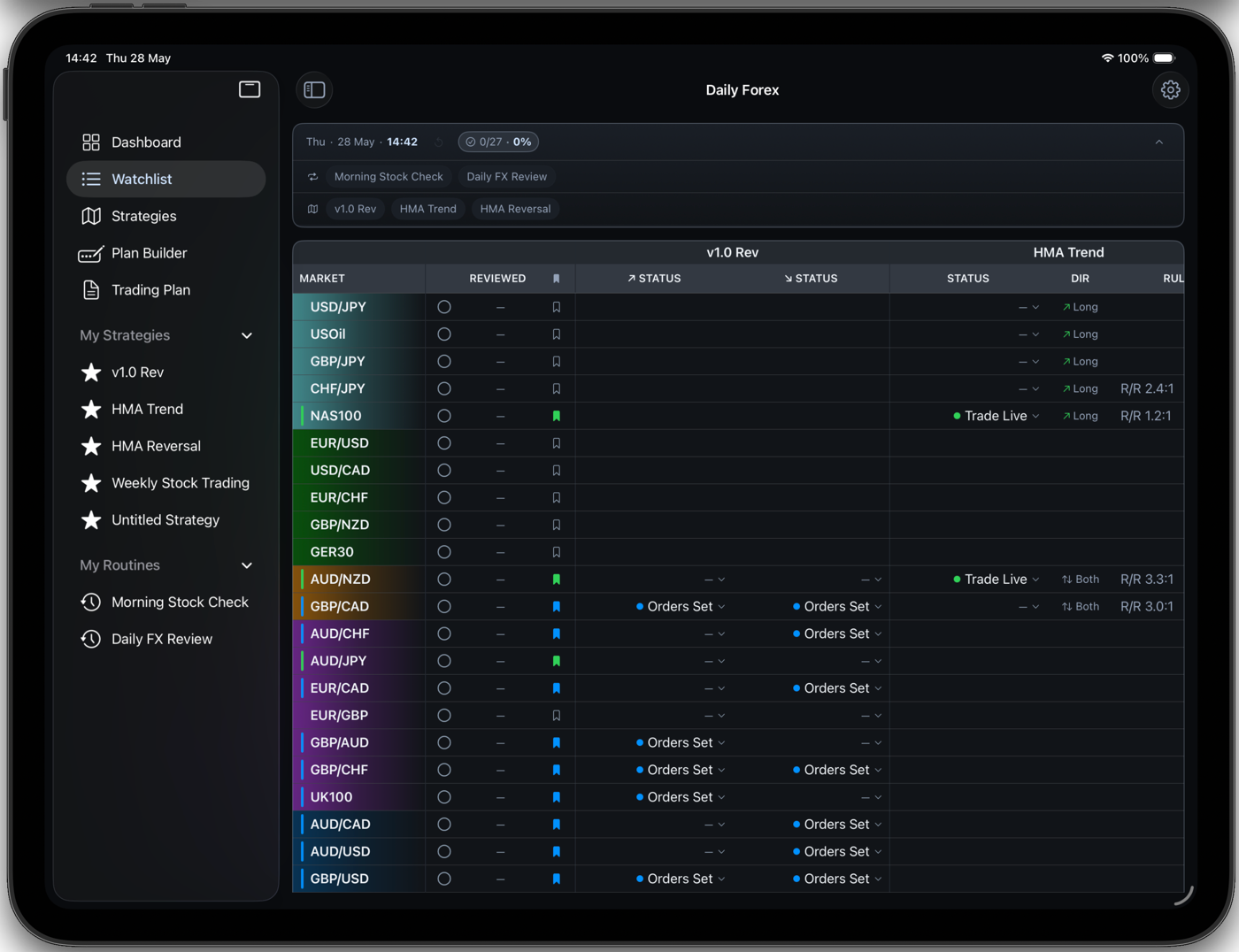
Task: Click the REVIEWED column header
Action: [x=497, y=279]
